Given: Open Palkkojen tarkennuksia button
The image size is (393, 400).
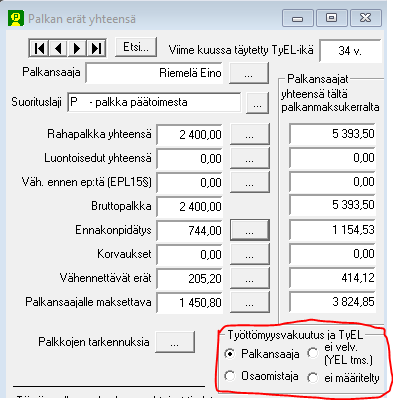Looking at the screenshot, I should pos(175,342).
